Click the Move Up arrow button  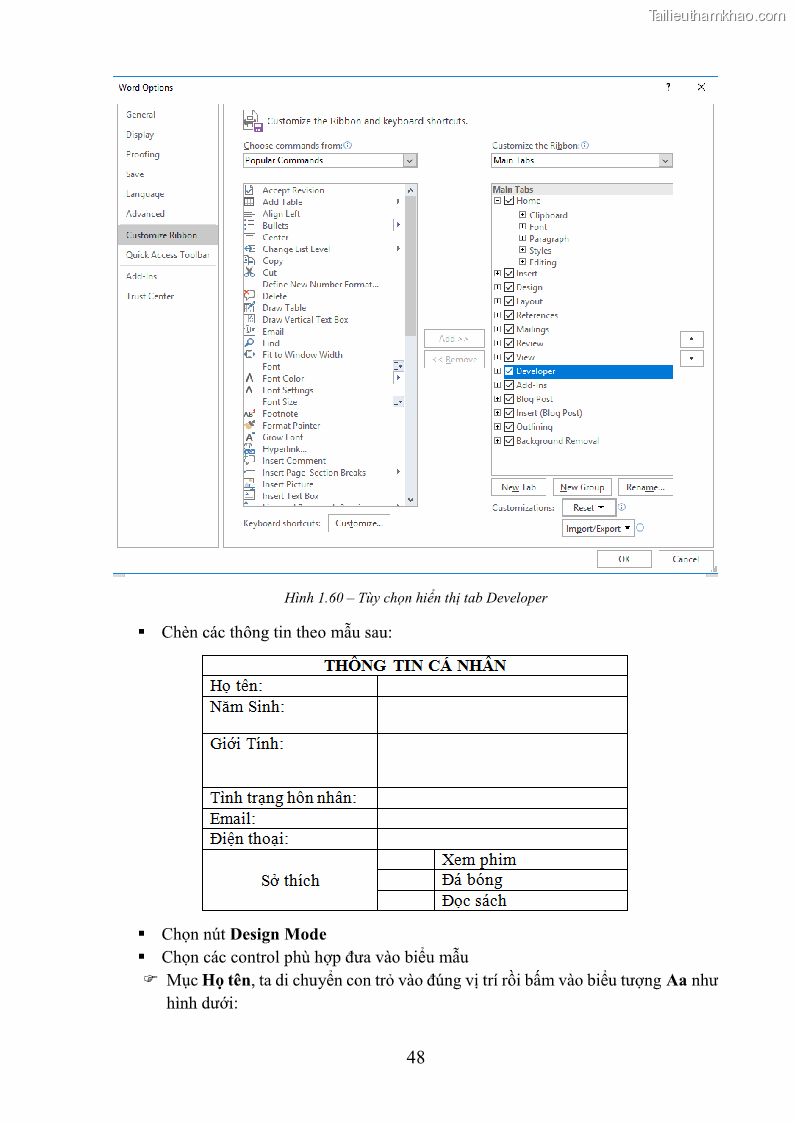691,339
